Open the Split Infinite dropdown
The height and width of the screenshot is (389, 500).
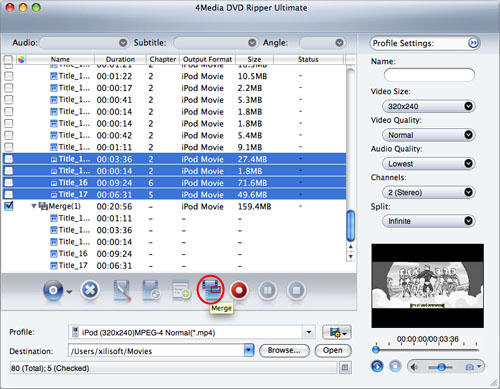tap(429, 221)
